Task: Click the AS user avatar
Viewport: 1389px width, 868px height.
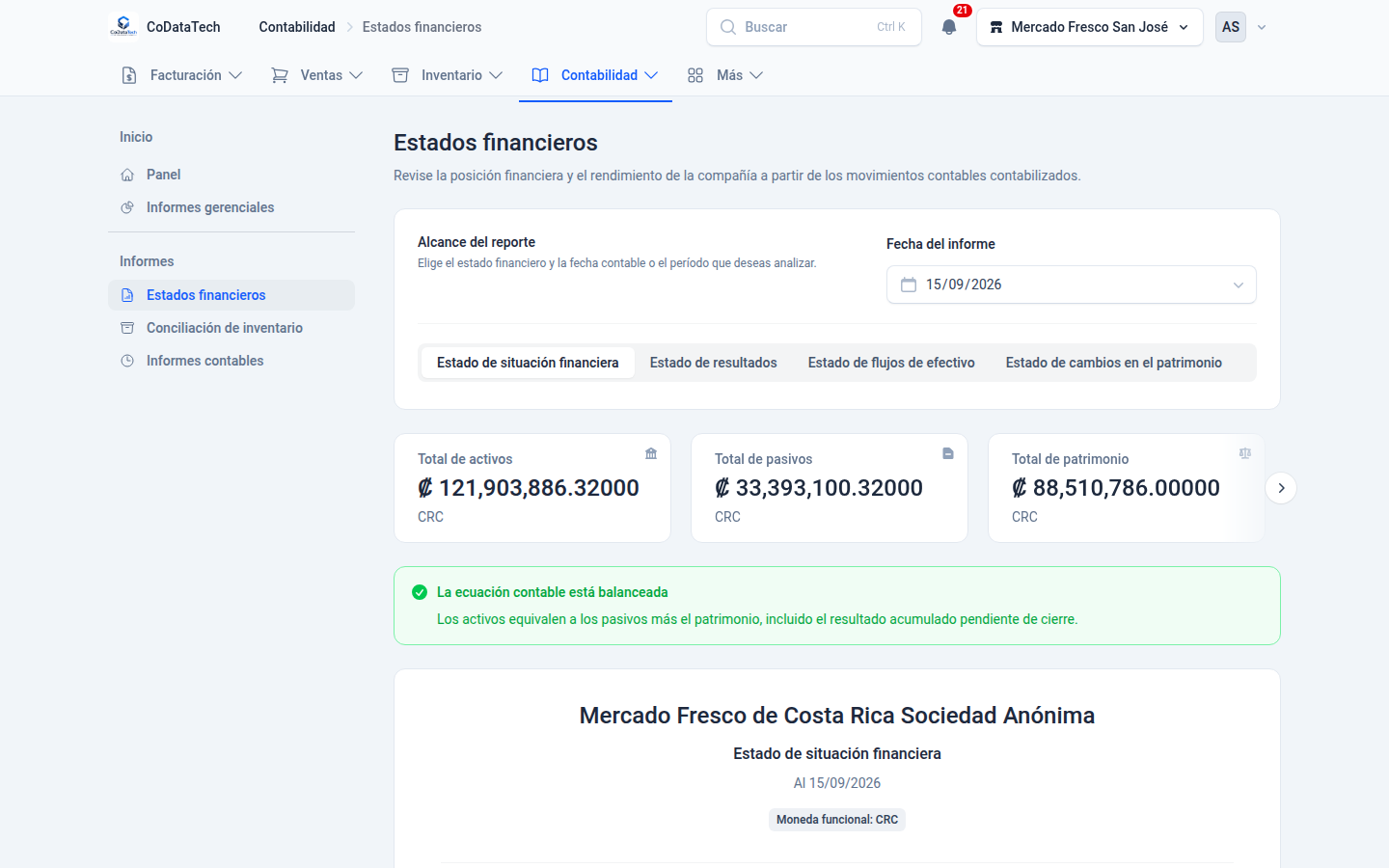Action: [1231, 27]
